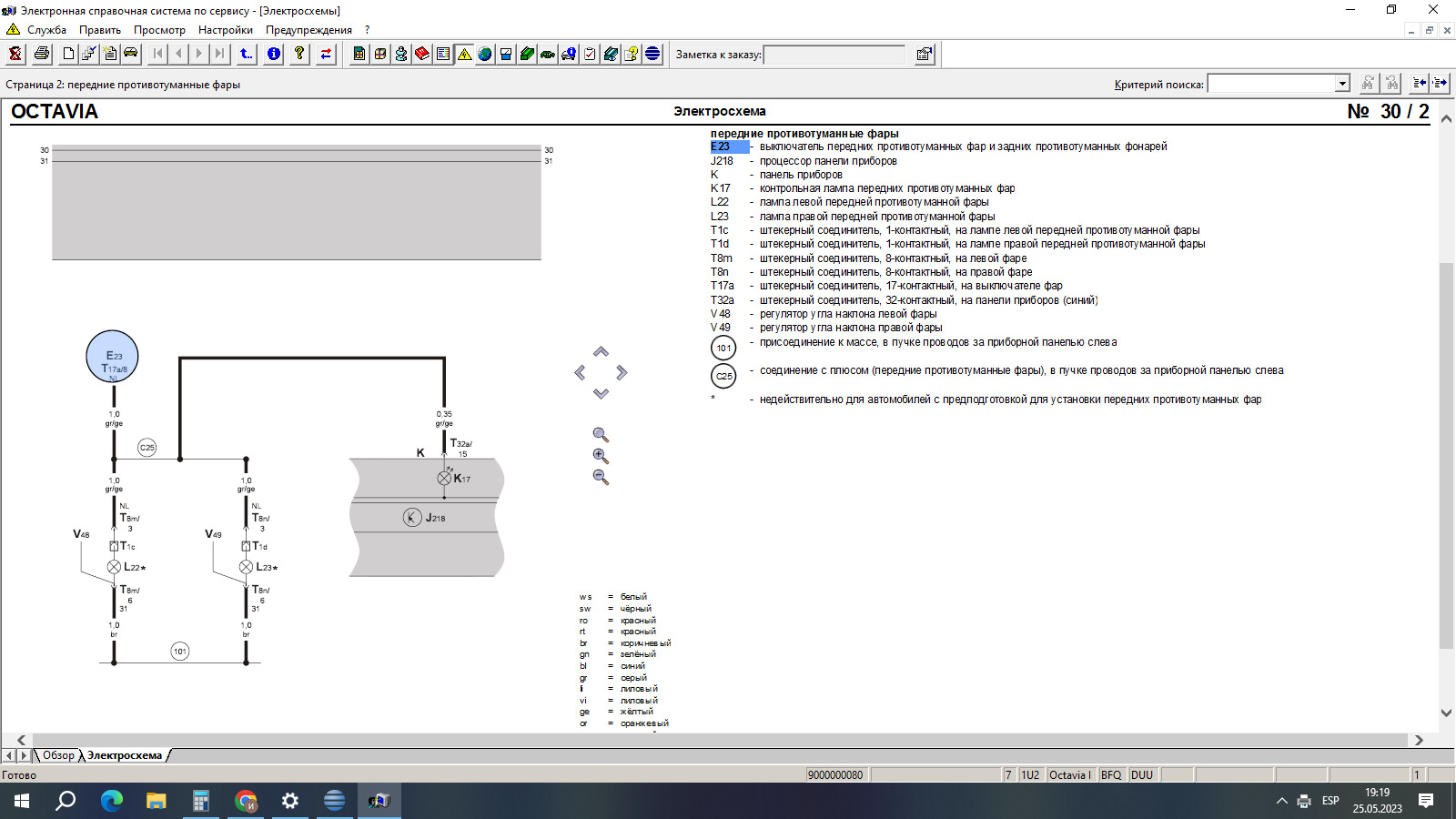Zoom out the diagram with minus magnifier
The image size is (1456, 819).
pos(601,477)
